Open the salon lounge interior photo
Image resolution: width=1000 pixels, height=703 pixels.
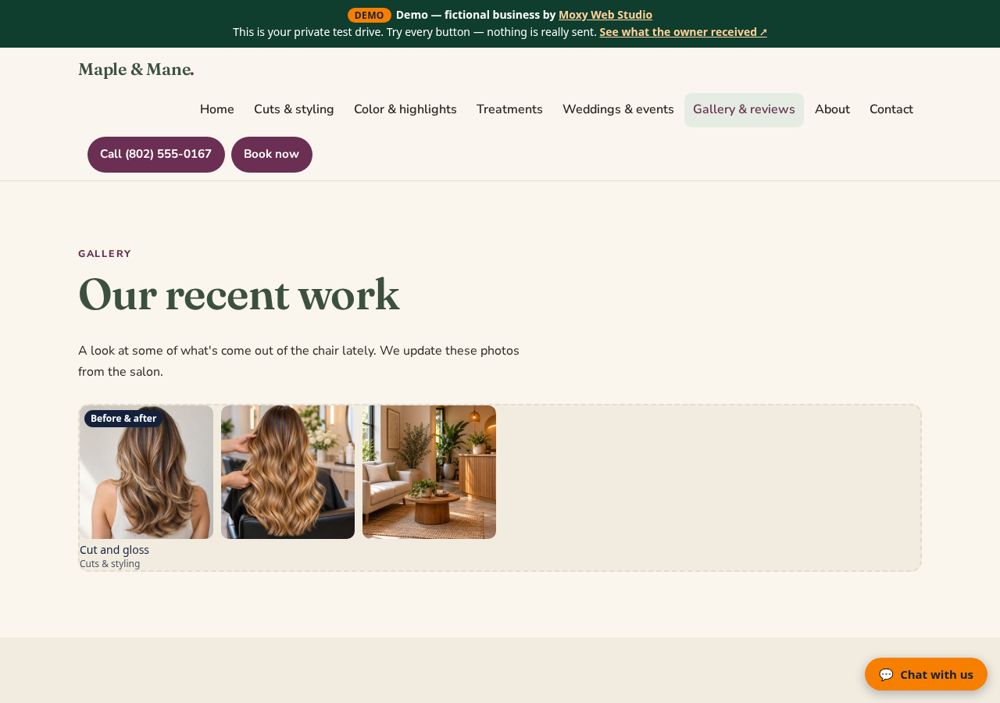pos(429,472)
